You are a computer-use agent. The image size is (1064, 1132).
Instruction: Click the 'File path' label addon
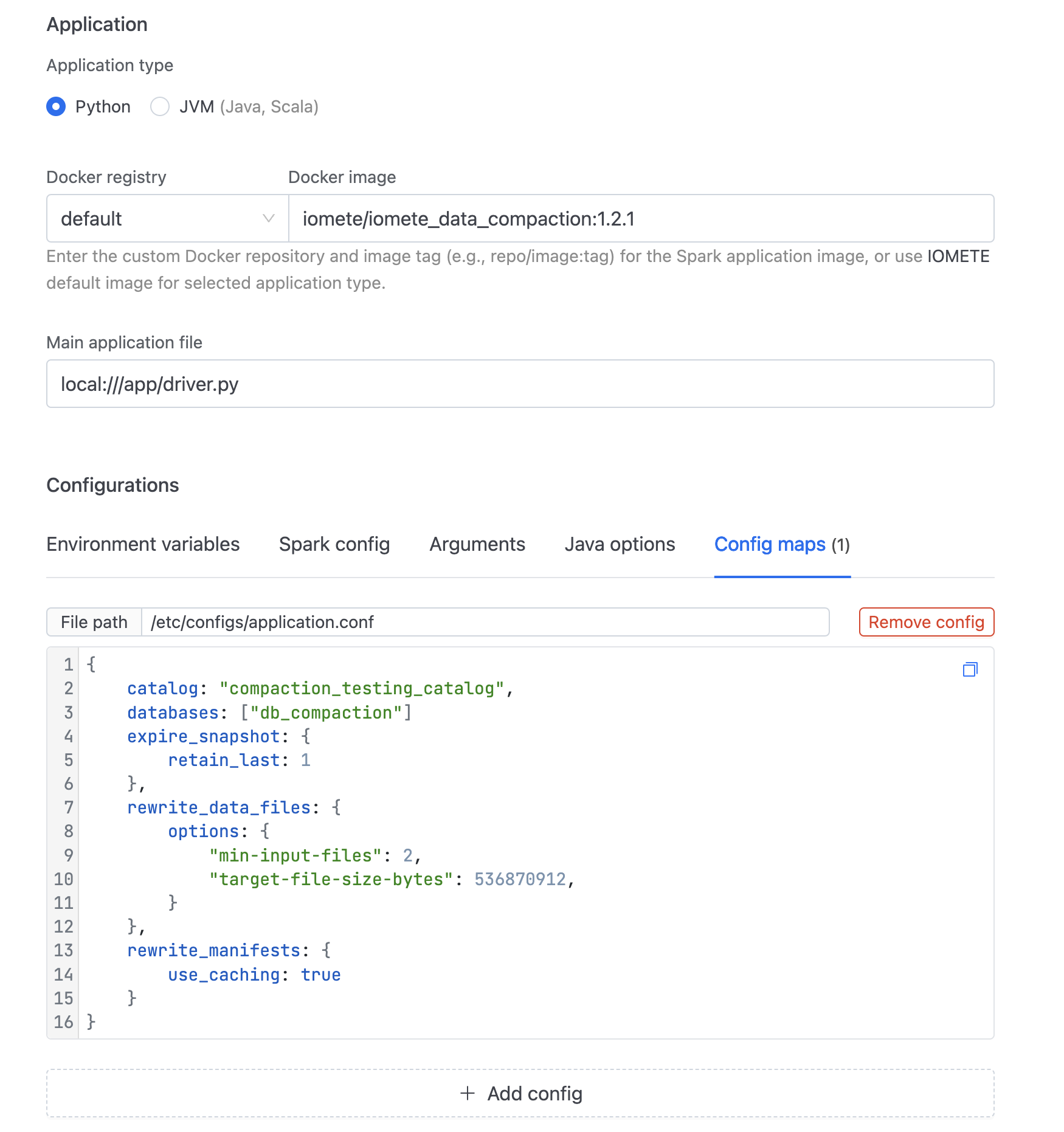coord(94,622)
